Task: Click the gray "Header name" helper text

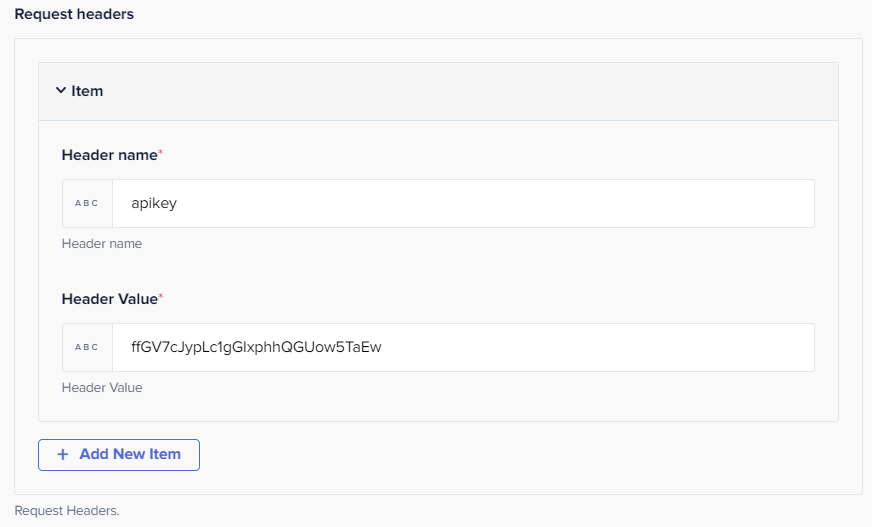Action: [x=102, y=243]
